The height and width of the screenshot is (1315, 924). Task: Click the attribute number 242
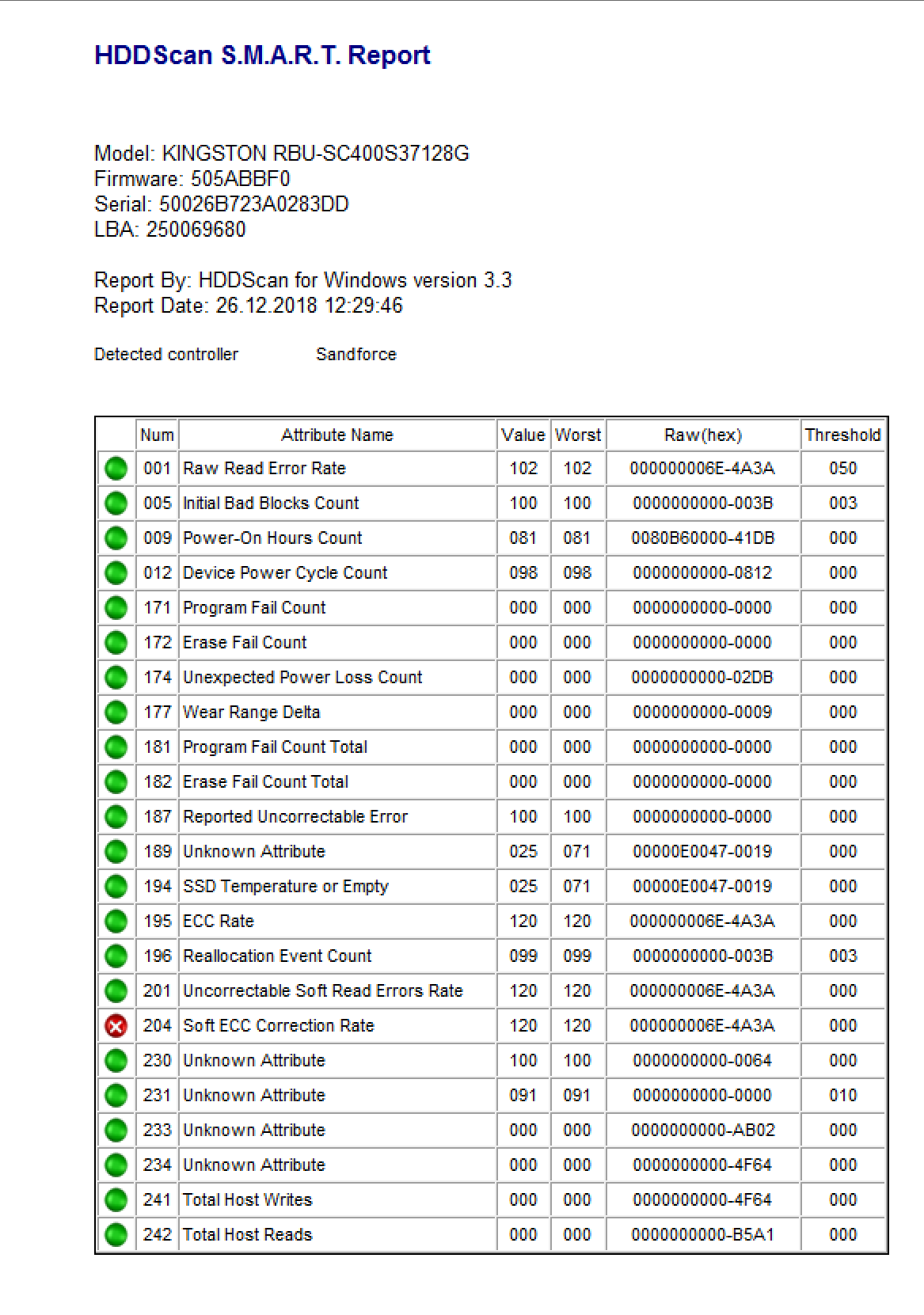[158, 1235]
